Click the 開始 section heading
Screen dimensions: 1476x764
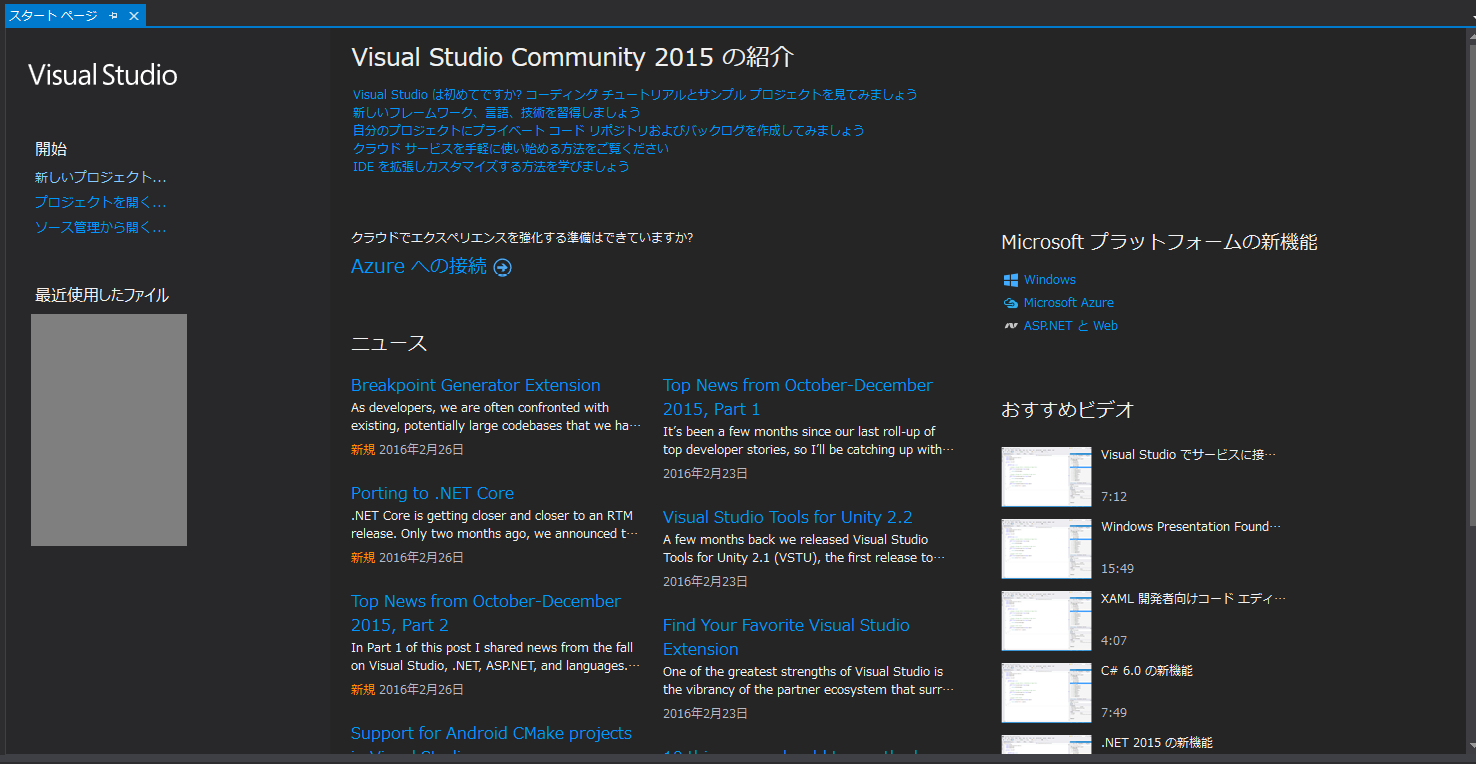pyautogui.click(x=51, y=149)
